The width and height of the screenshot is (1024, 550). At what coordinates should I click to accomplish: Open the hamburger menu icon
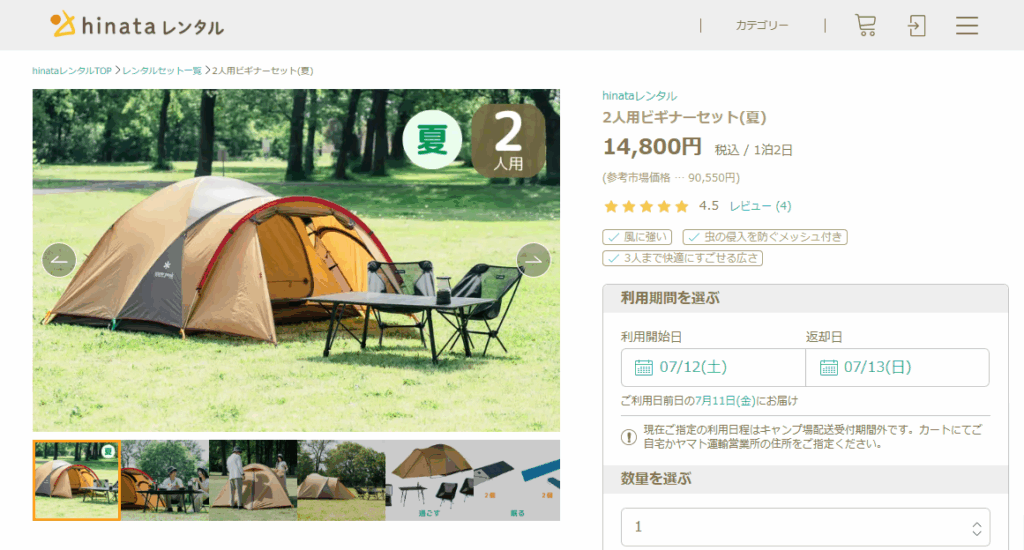pos(967,25)
